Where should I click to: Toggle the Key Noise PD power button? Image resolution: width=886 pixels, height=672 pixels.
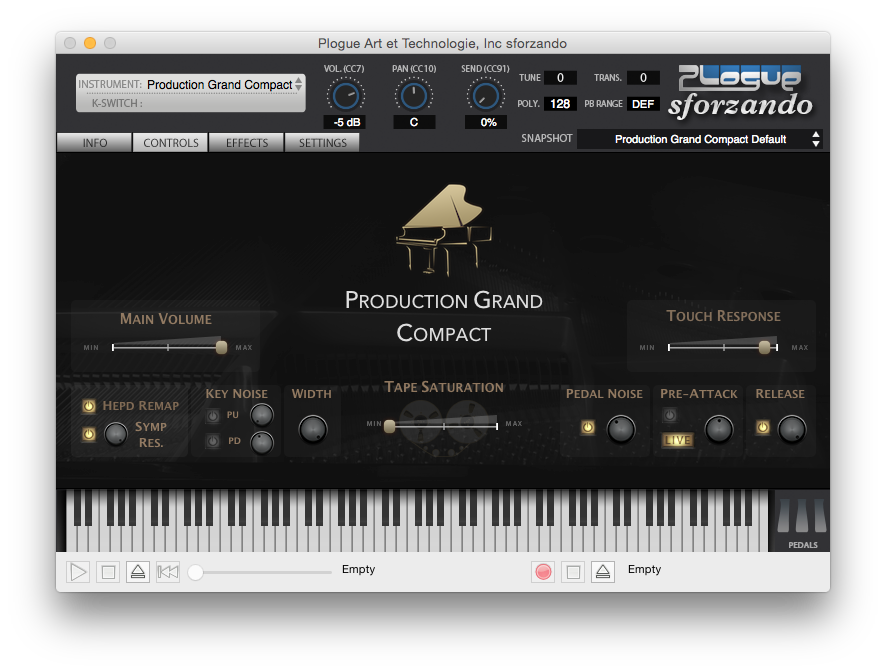213,441
